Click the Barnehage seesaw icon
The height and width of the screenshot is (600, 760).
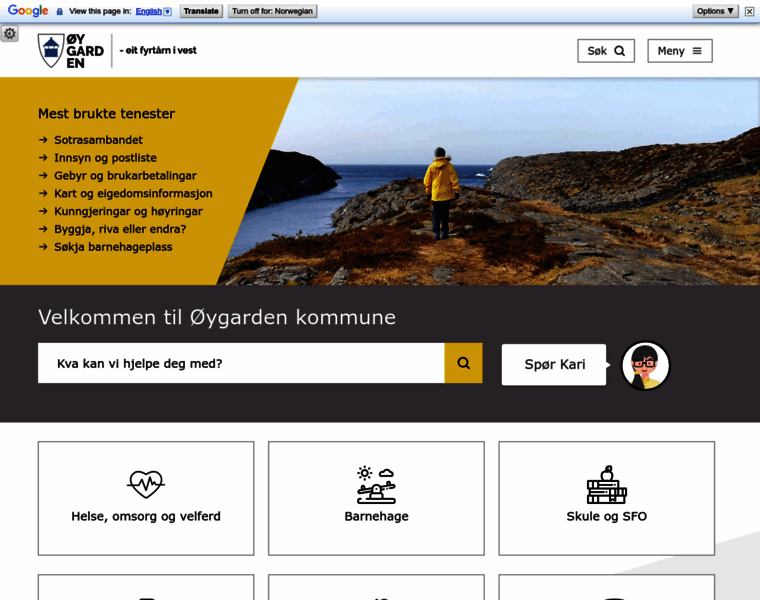(x=376, y=484)
